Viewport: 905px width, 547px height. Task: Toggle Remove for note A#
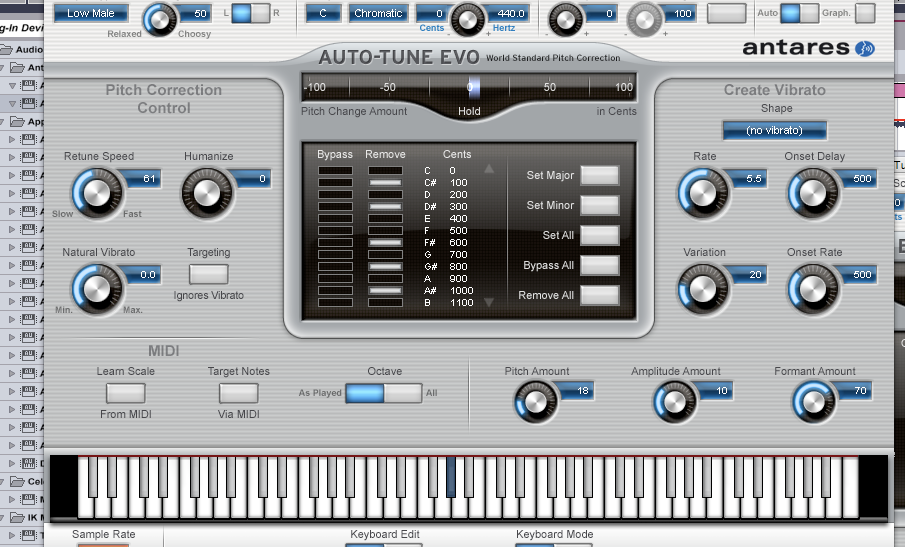pos(386,290)
